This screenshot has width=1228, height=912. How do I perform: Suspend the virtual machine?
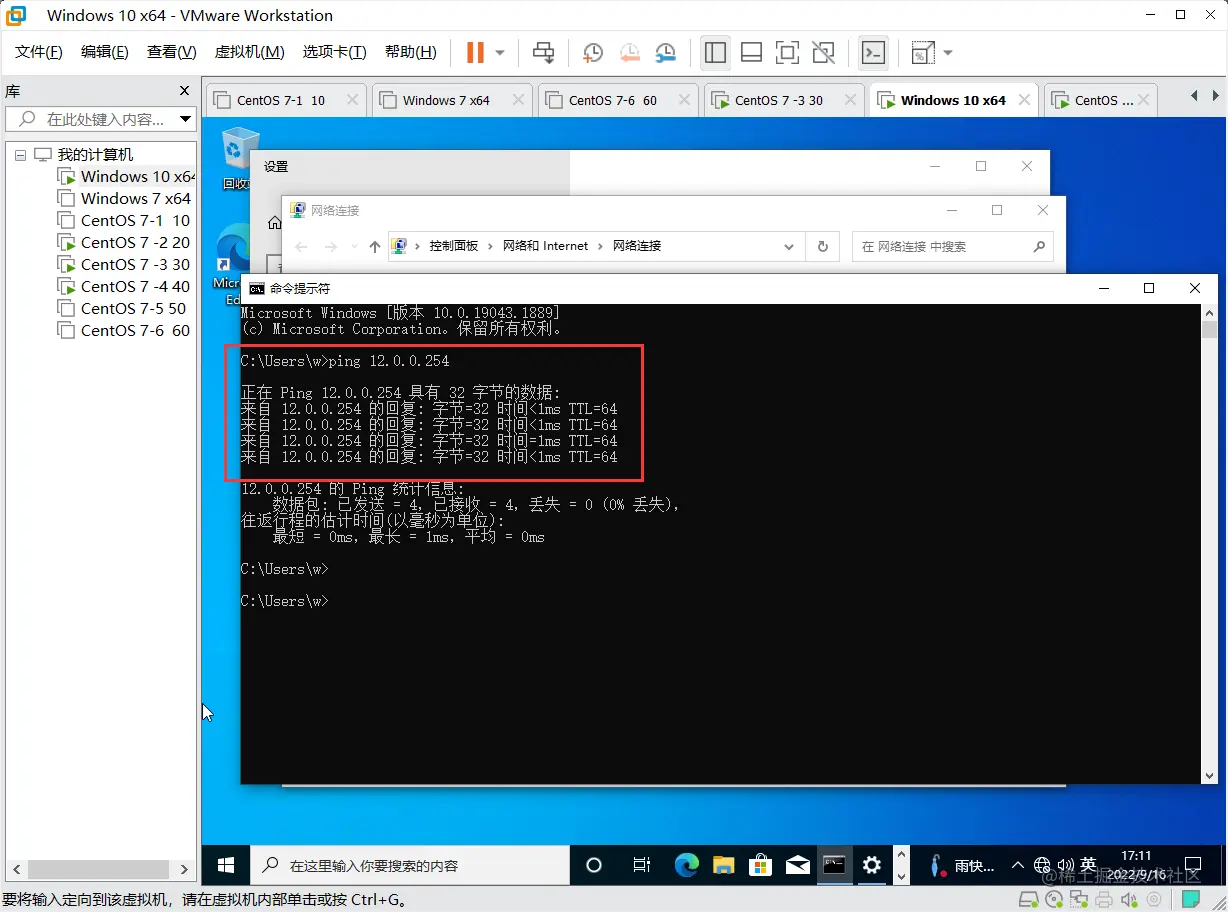(x=478, y=52)
